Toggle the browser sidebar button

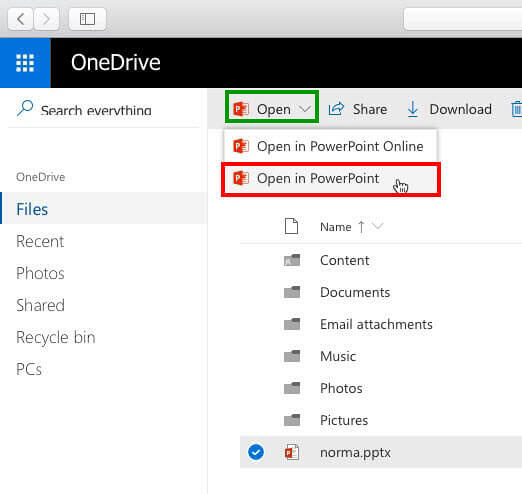[x=87, y=19]
